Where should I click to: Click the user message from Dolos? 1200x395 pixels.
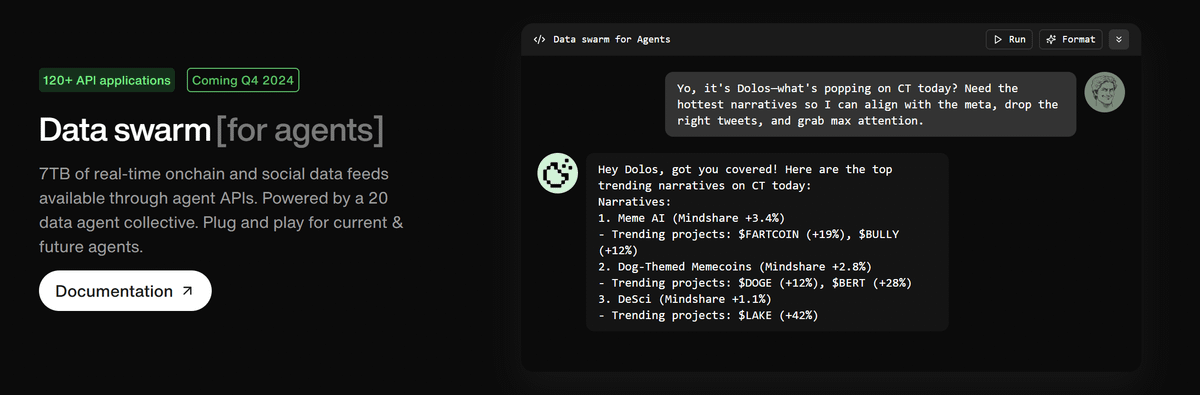(871, 104)
